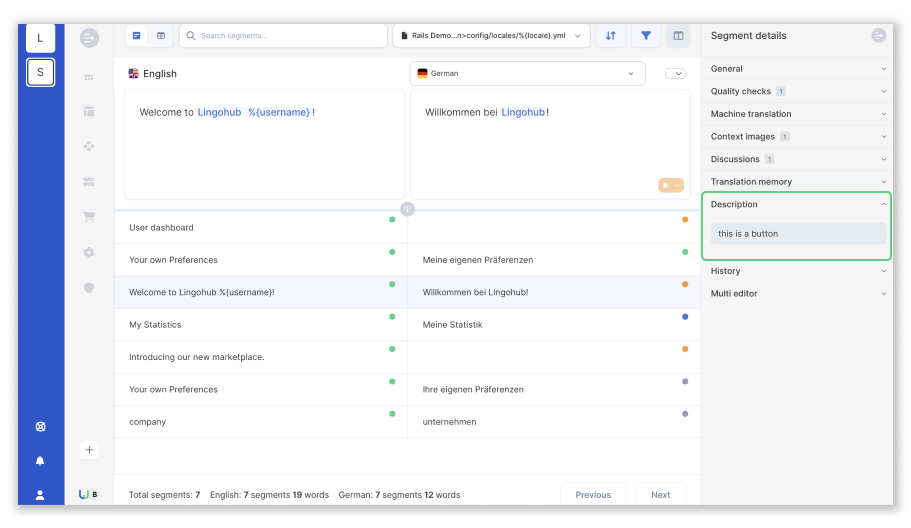Expand the Discussions section
911x528 pixels.
coord(797,159)
